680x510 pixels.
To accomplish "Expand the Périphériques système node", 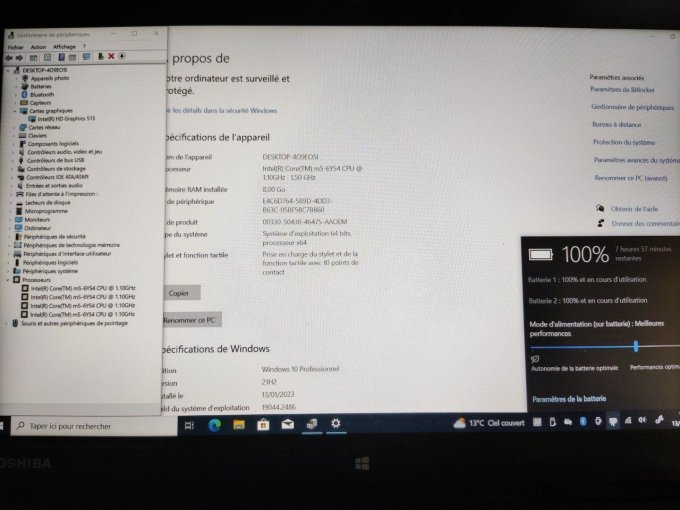I will (x=10, y=271).
